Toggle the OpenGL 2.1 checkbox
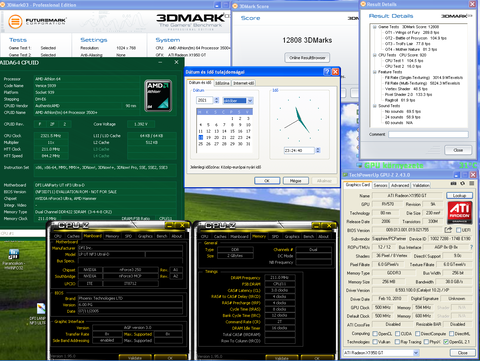480x361 pixels. tap(446, 342)
